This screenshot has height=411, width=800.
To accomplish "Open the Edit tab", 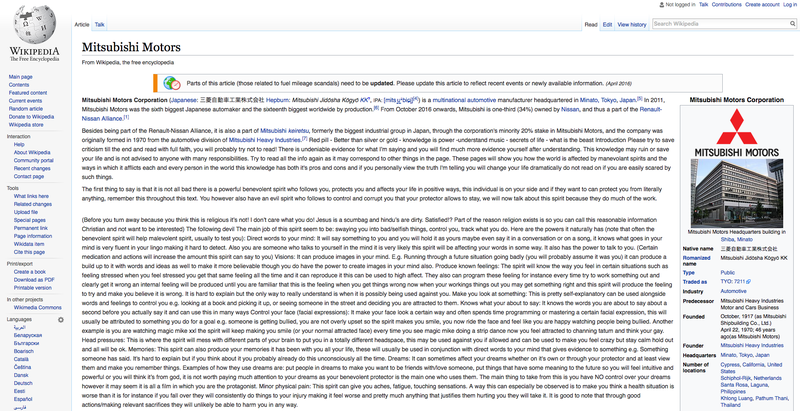I will click(x=607, y=24).
